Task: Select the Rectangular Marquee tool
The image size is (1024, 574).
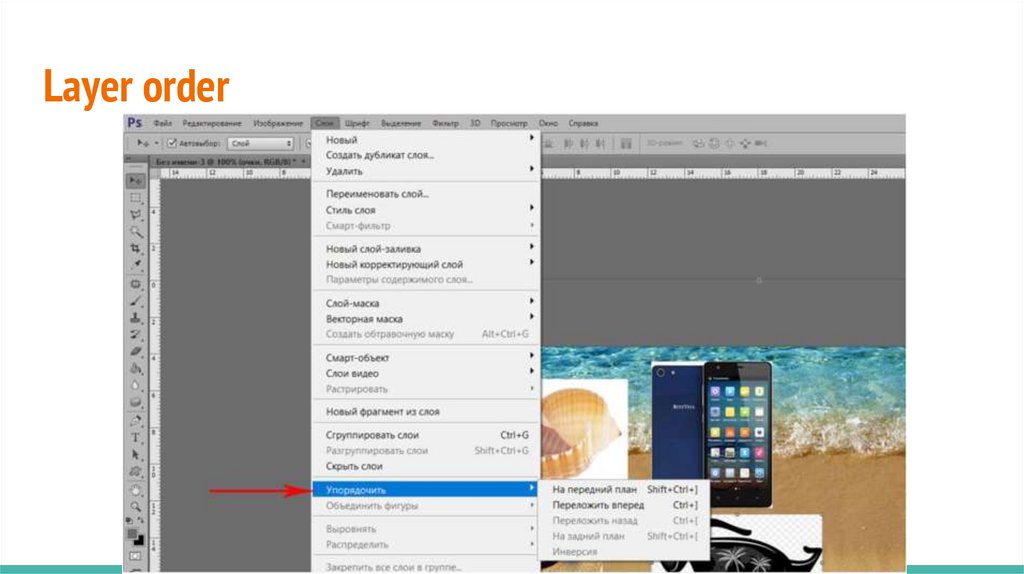Action: (x=135, y=198)
